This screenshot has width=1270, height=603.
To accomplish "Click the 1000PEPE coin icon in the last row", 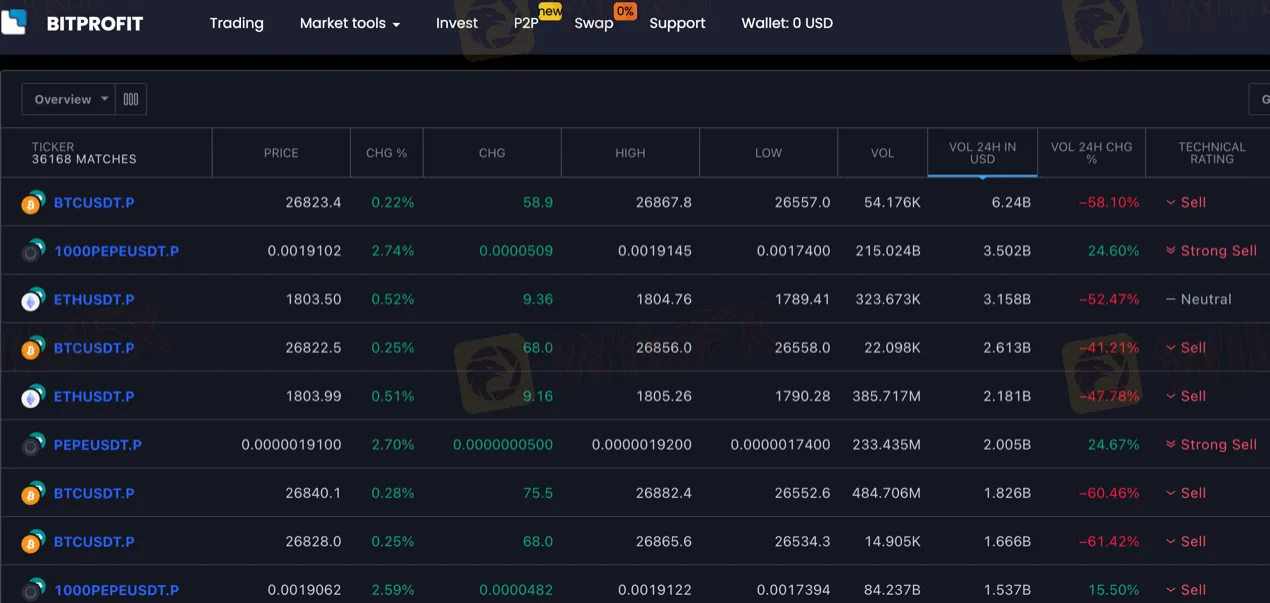I will point(30,590).
